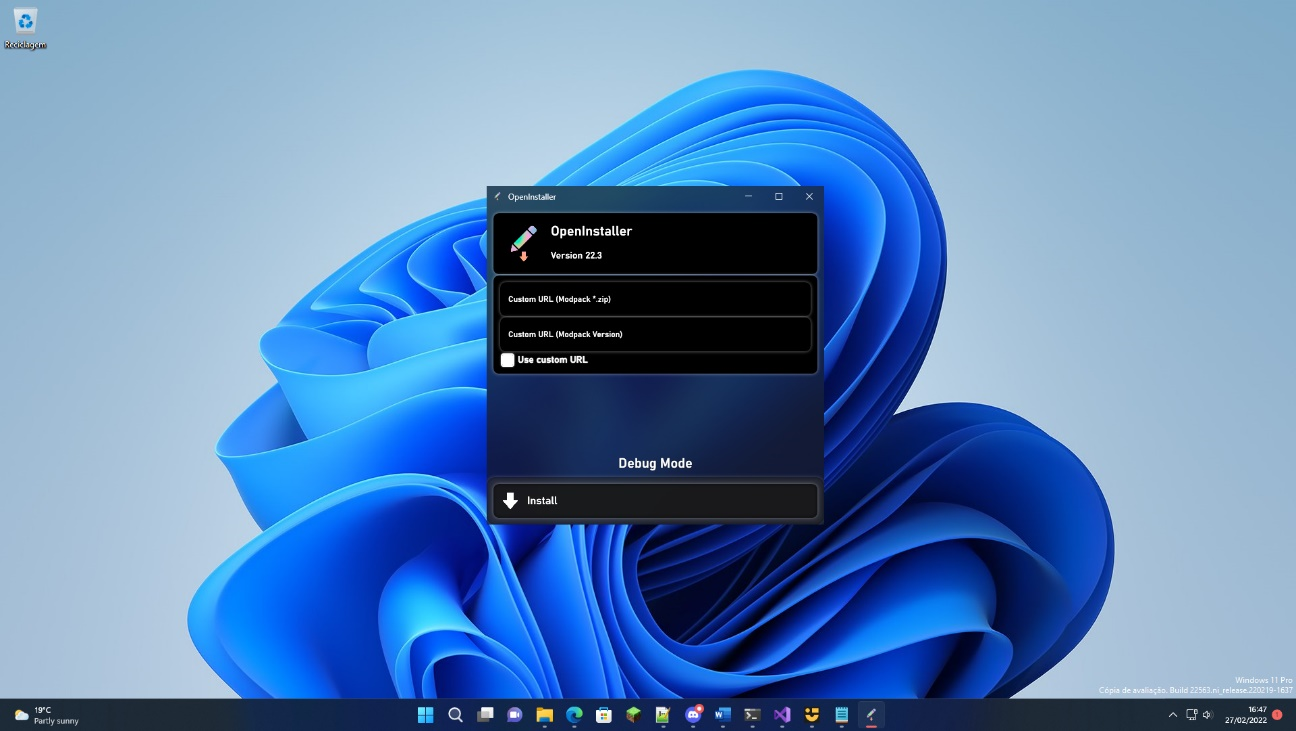Click the OpenInstaller taskbar icon
This screenshot has width=1296, height=731.
[871, 715]
